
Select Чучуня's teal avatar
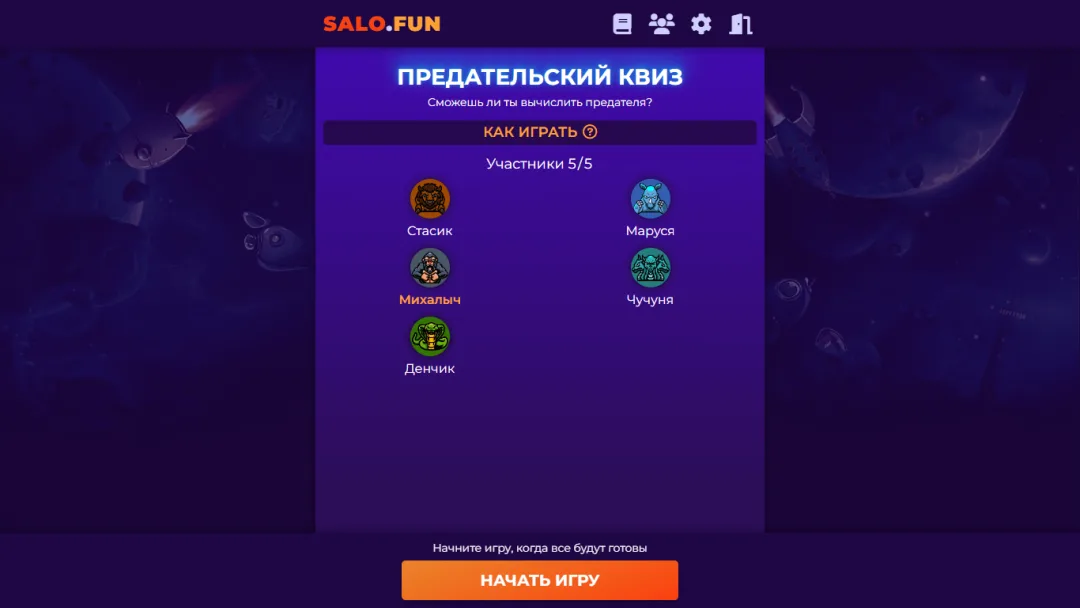pyautogui.click(x=650, y=268)
